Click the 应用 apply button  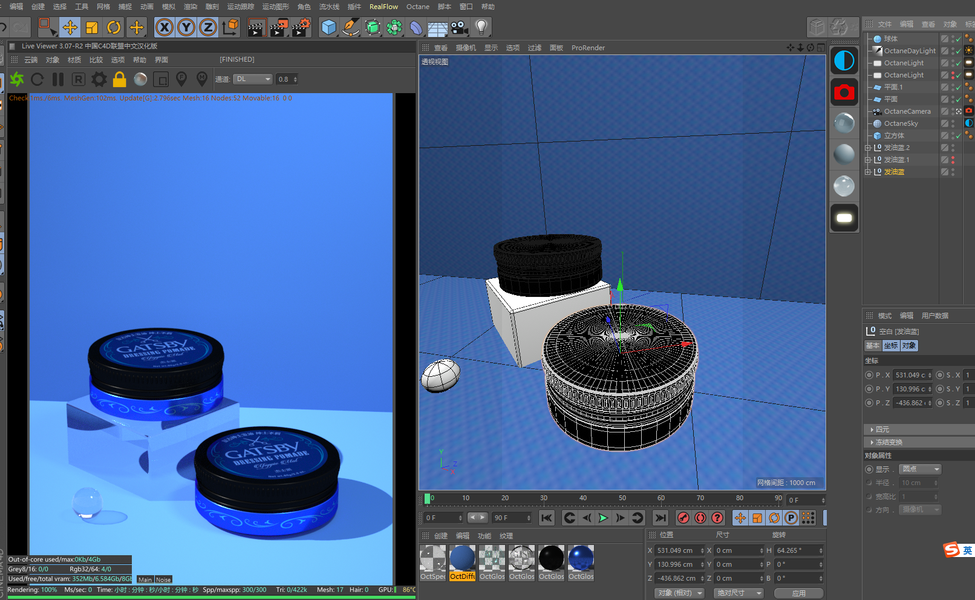point(798,593)
